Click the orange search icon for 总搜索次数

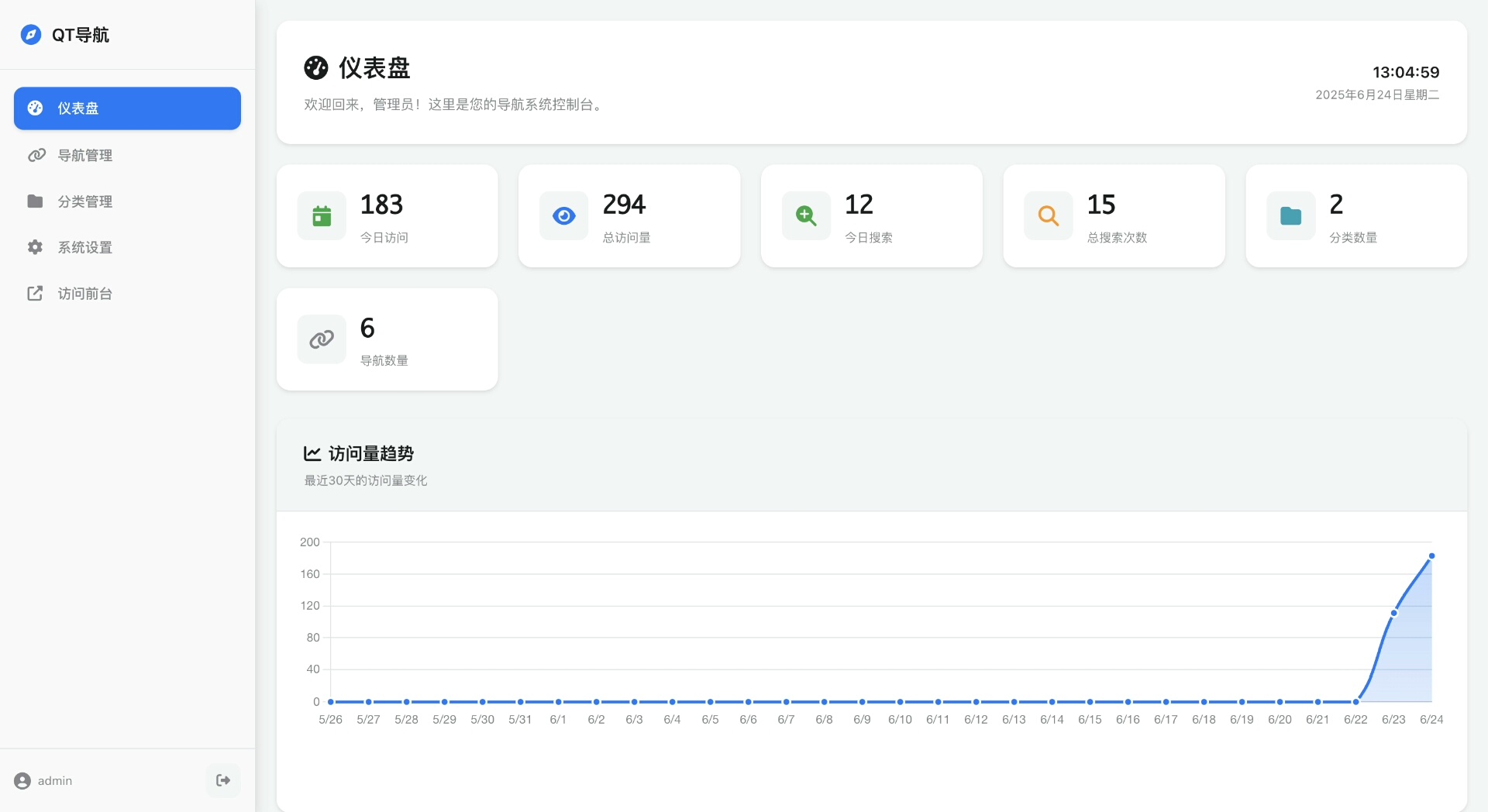pyautogui.click(x=1049, y=216)
